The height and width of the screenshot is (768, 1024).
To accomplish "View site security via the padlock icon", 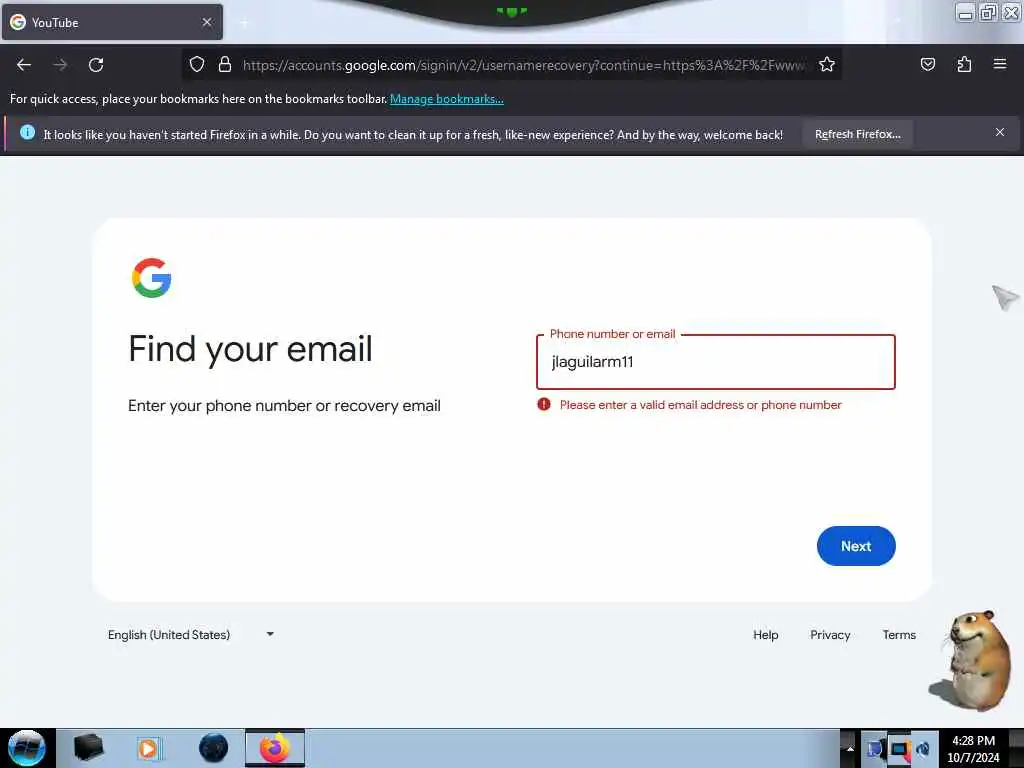I will coord(225,65).
